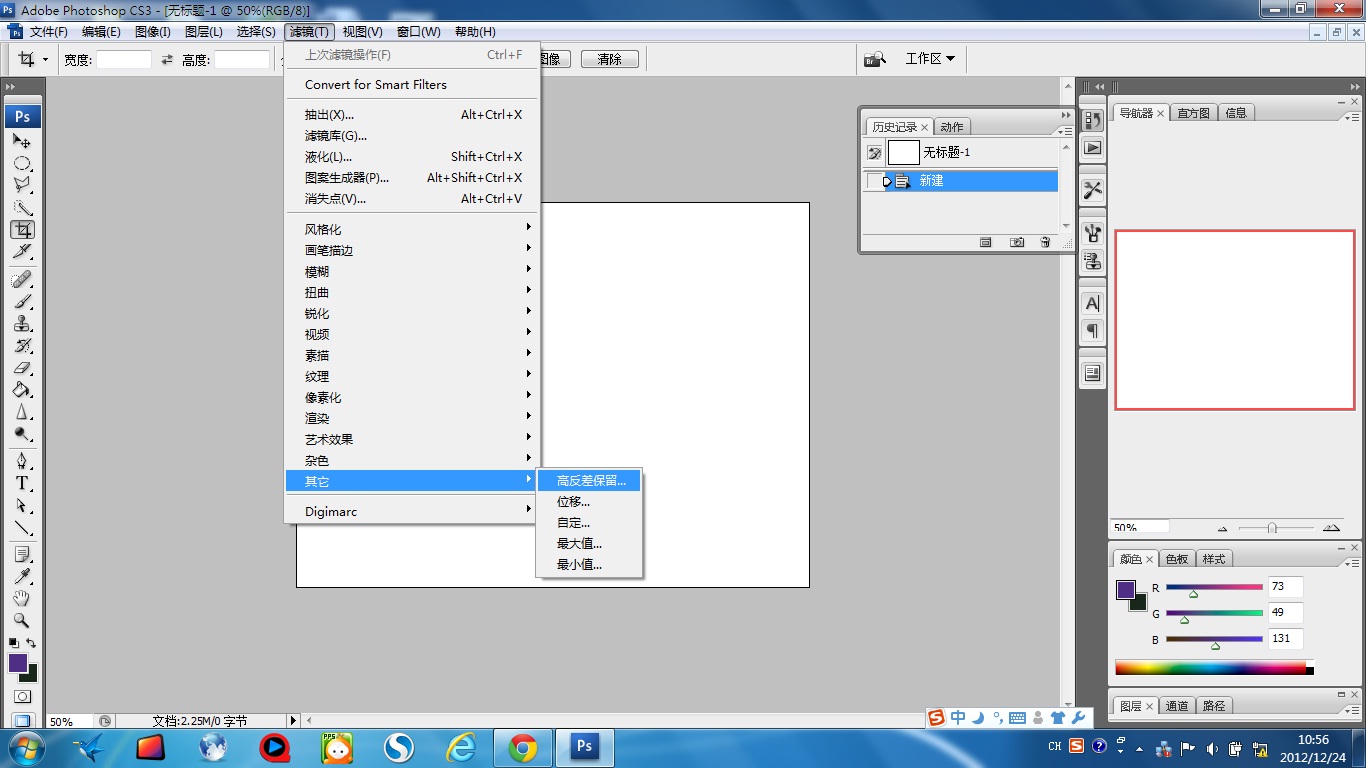Select the Eraser tool
This screenshot has height=768, width=1366.
(x=22, y=367)
